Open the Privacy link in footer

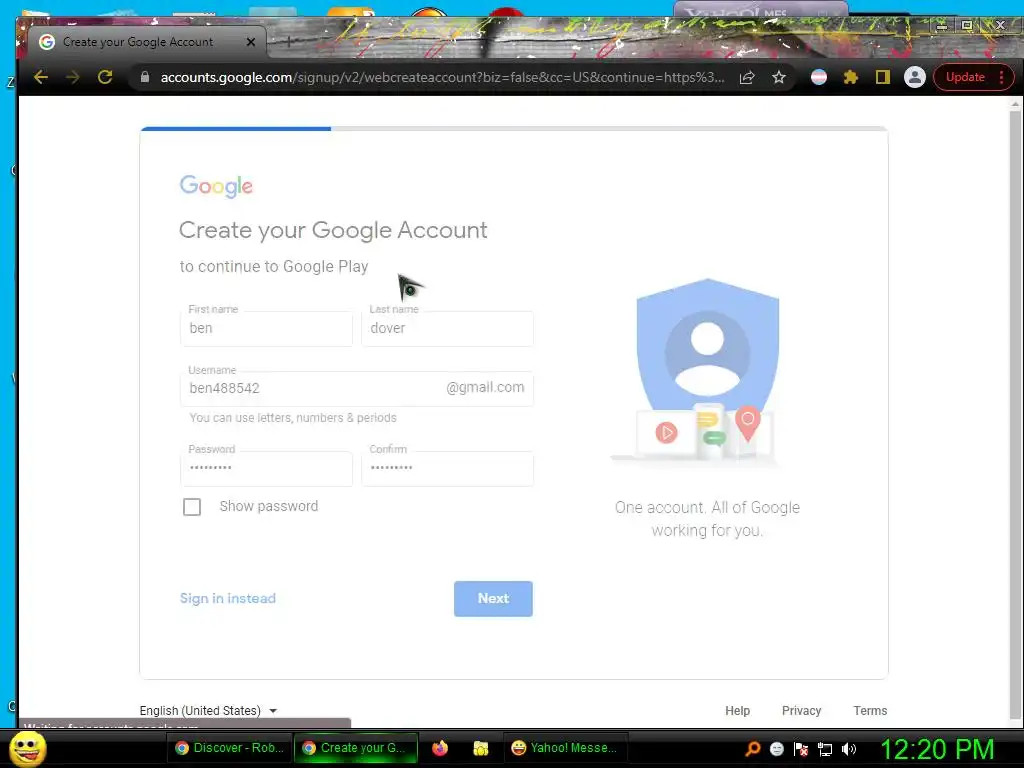click(x=801, y=711)
